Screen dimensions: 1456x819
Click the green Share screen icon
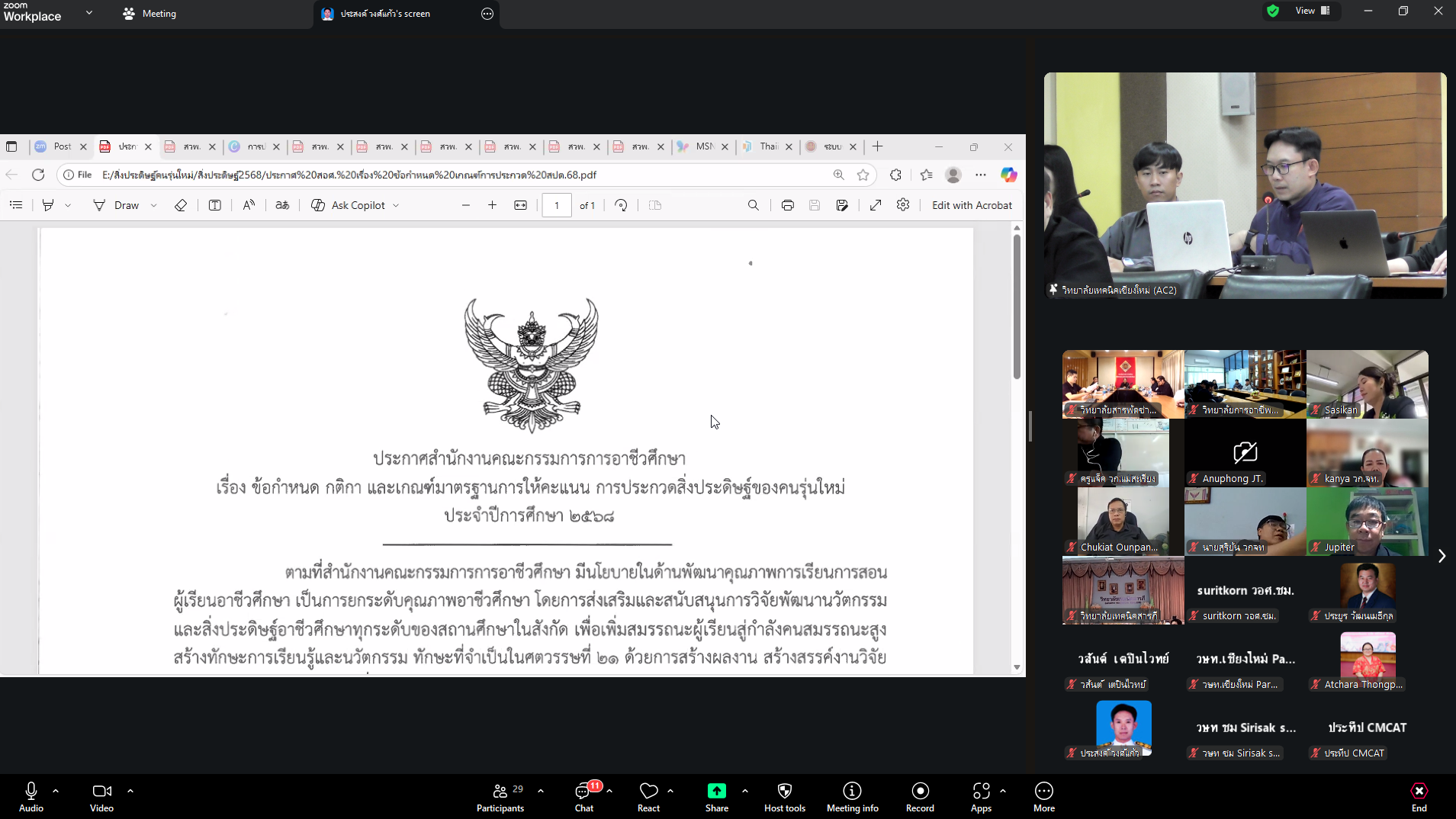coord(716,792)
